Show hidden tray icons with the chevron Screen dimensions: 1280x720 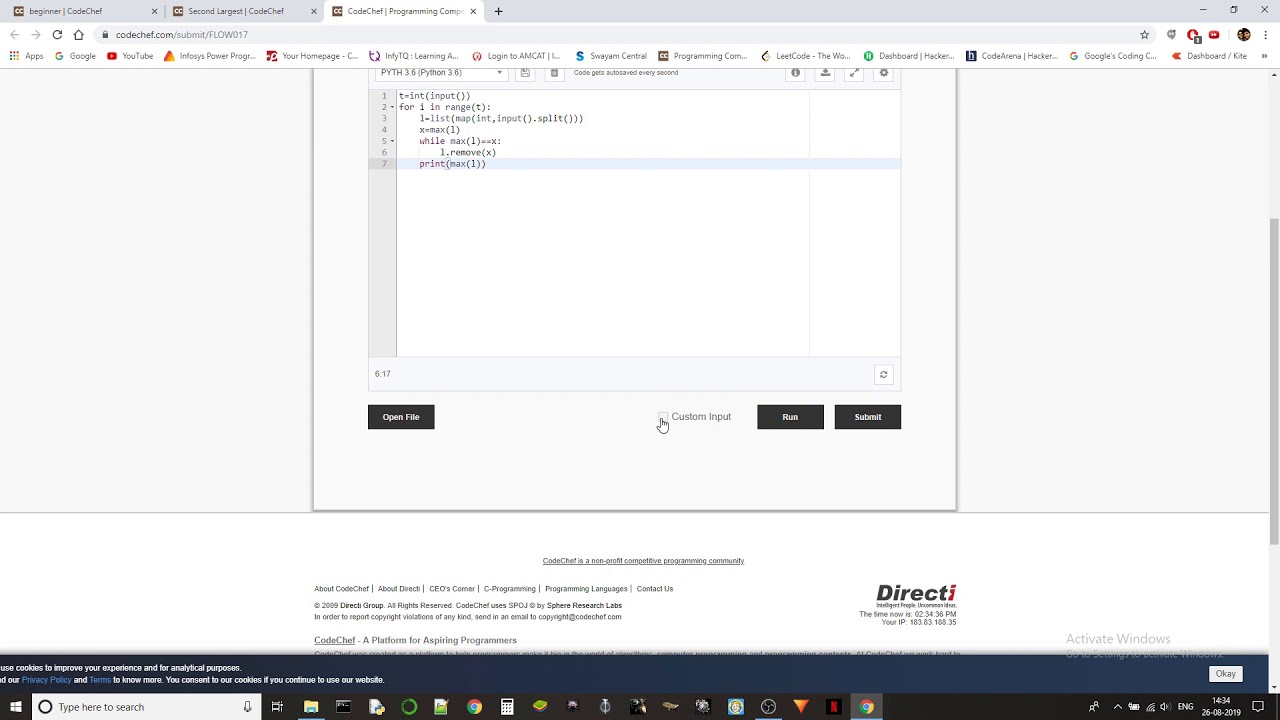1117,707
